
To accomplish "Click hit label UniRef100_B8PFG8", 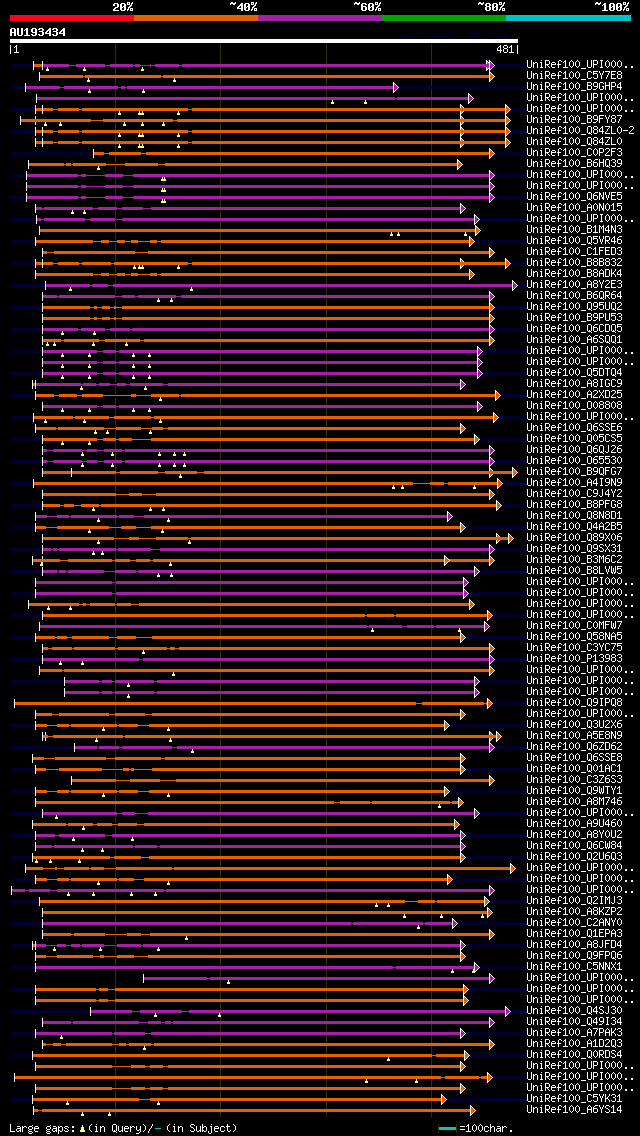I will coord(574,504).
